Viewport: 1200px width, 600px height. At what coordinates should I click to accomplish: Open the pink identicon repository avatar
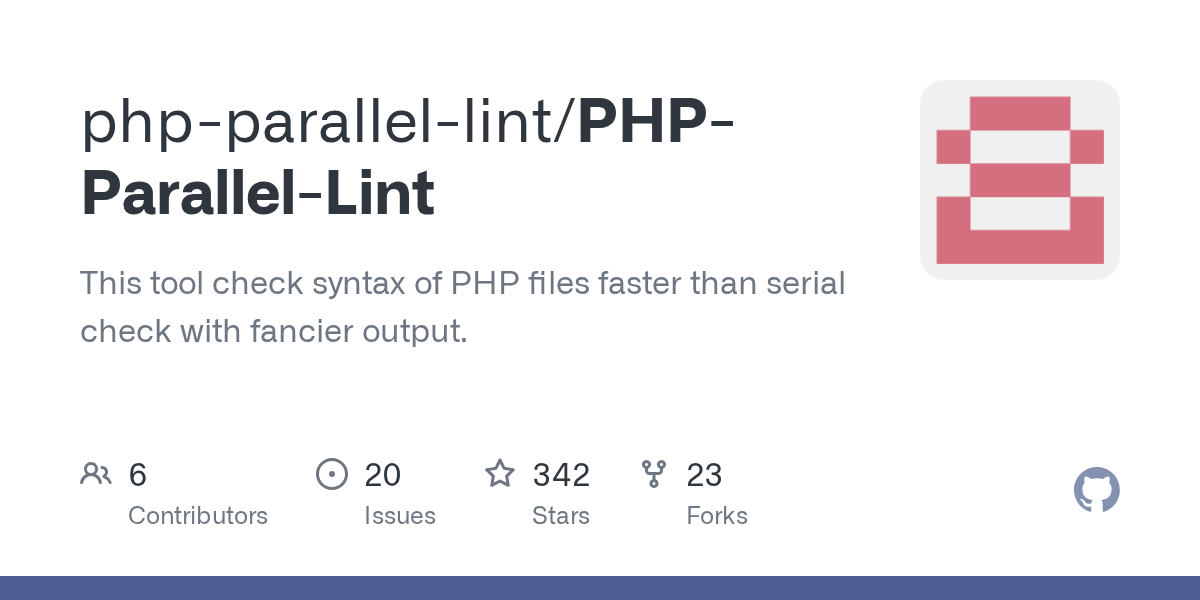(1019, 180)
